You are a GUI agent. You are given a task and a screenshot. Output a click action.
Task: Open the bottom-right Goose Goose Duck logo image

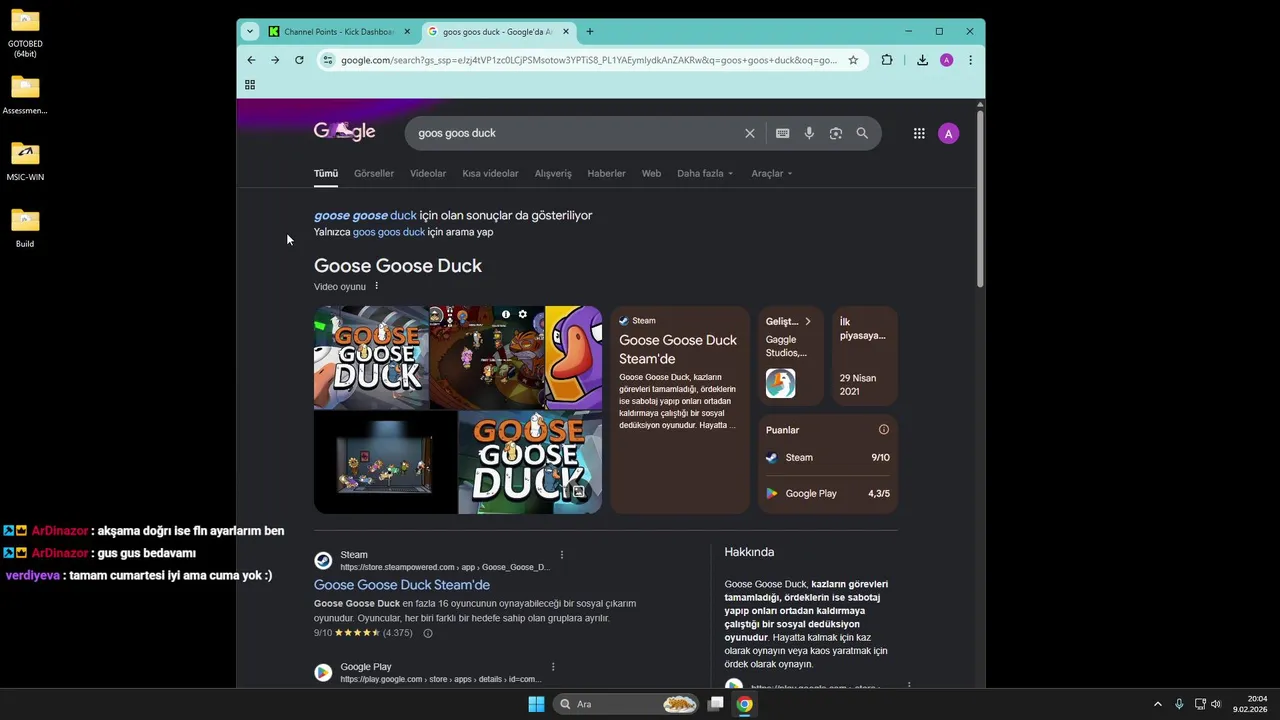pyautogui.click(x=530, y=462)
